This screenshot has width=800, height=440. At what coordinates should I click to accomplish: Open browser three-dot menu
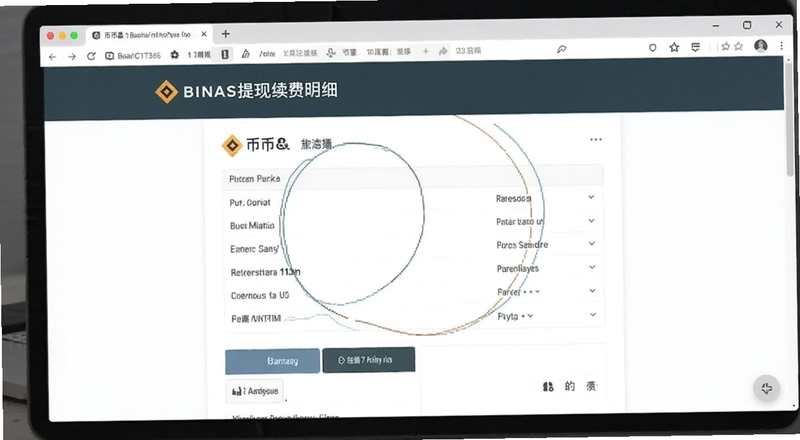pos(781,45)
